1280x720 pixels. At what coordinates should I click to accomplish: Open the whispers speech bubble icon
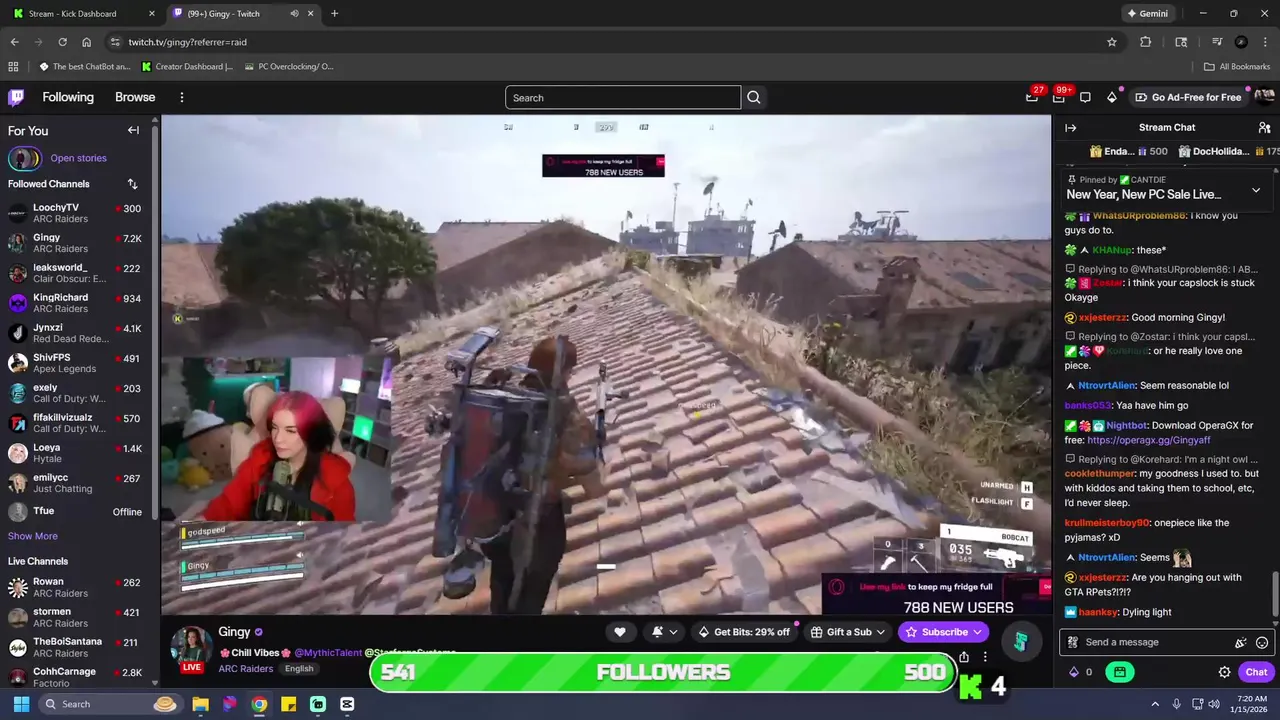(1085, 97)
